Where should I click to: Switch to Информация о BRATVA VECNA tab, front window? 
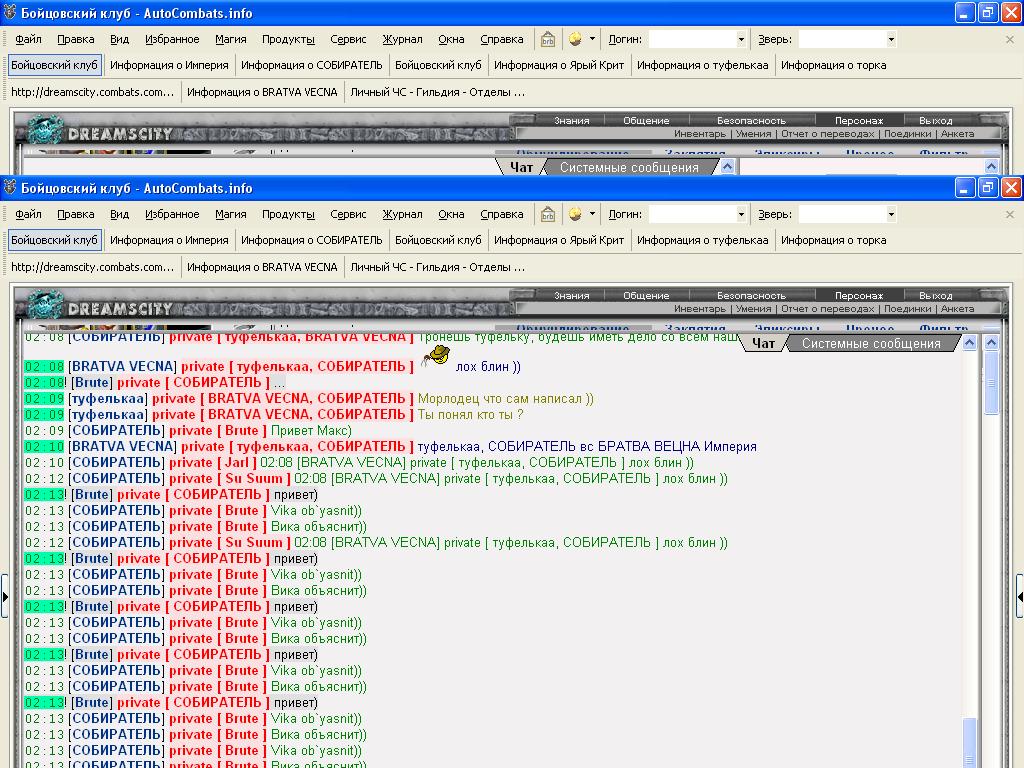pos(262,267)
